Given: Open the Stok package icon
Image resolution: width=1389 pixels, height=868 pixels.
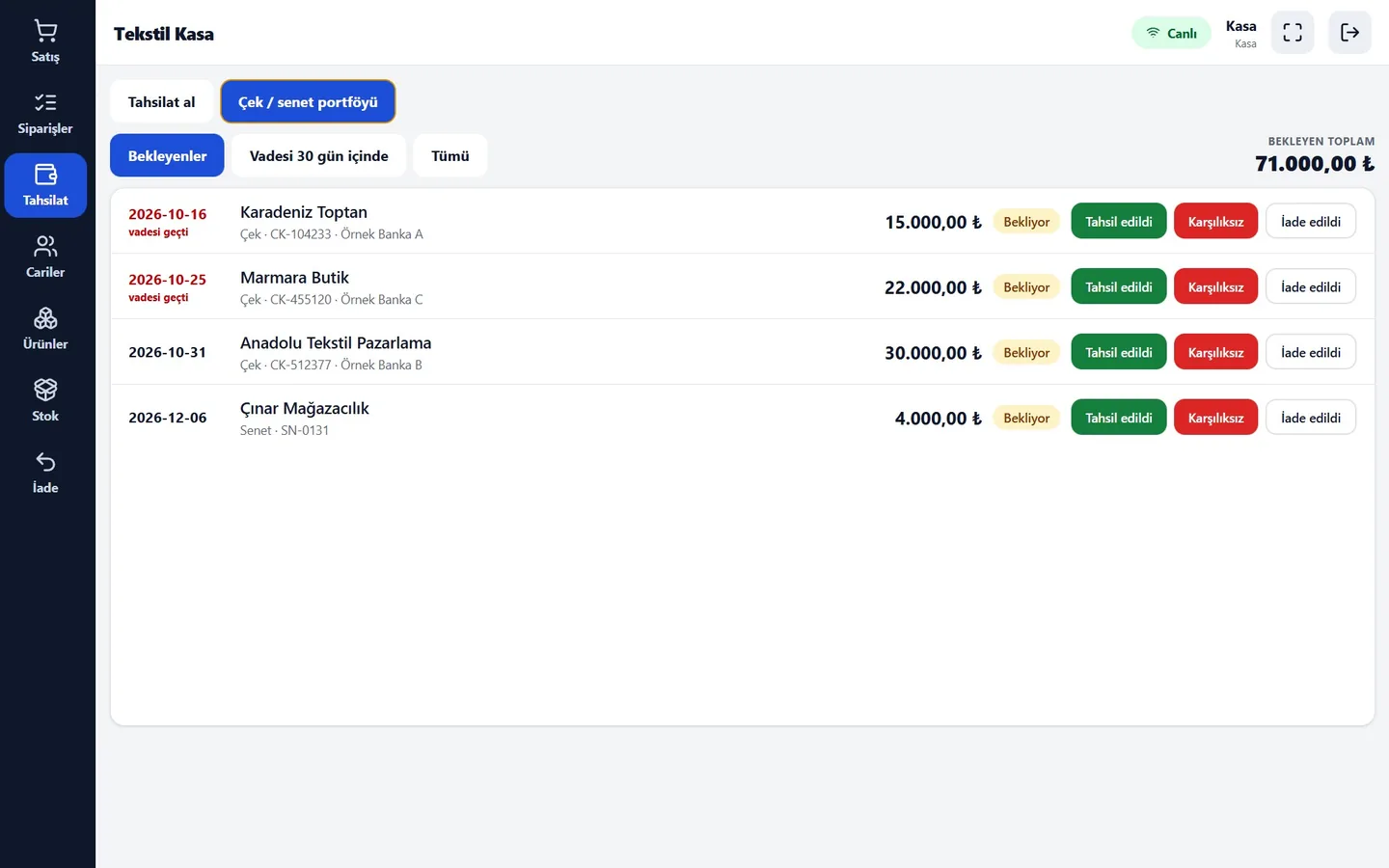Looking at the screenshot, I should point(45,391).
